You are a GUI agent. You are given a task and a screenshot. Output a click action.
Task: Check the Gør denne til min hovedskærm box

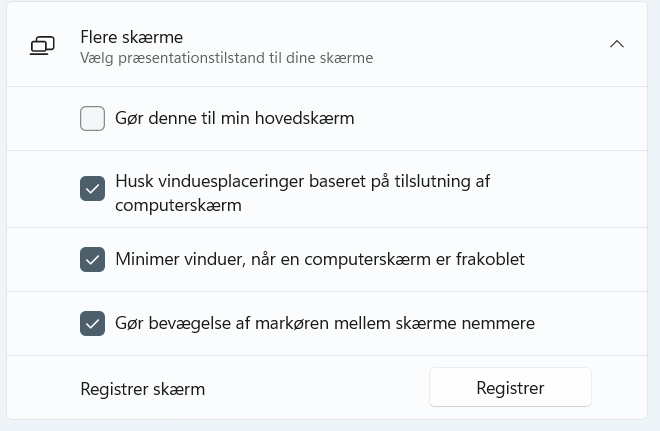[93, 118]
